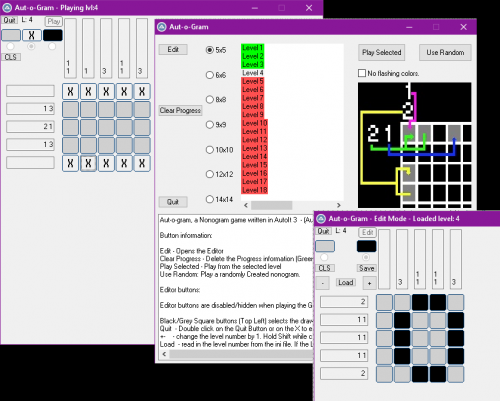Click the Clear Progress button

(x=180, y=110)
